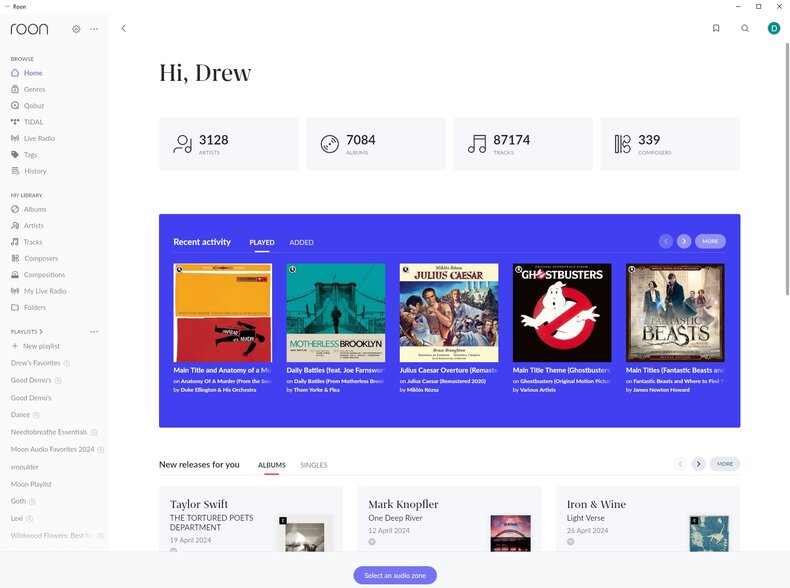This screenshot has width=790, height=588.
Task: Open the Ghostbusters album cover
Action: (x=562, y=312)
